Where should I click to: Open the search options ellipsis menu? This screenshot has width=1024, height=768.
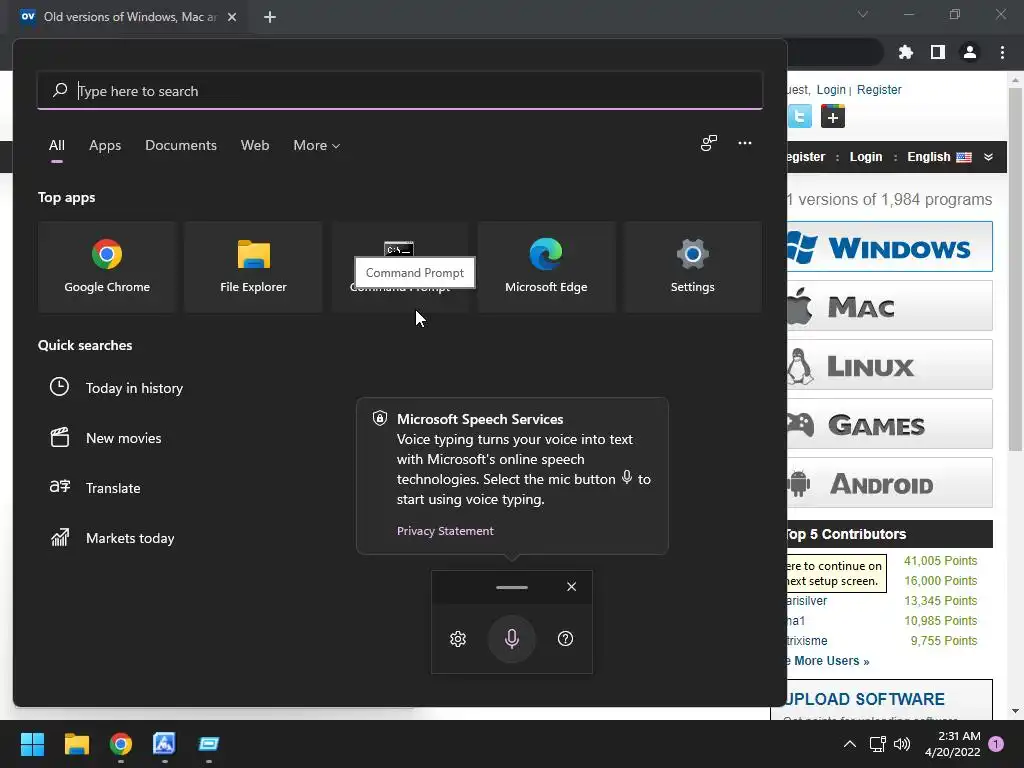click(744, 143)
